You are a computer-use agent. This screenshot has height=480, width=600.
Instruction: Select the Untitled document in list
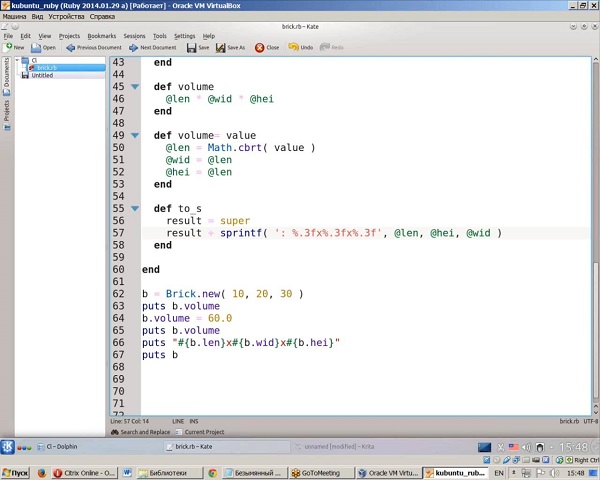(41, 75)
